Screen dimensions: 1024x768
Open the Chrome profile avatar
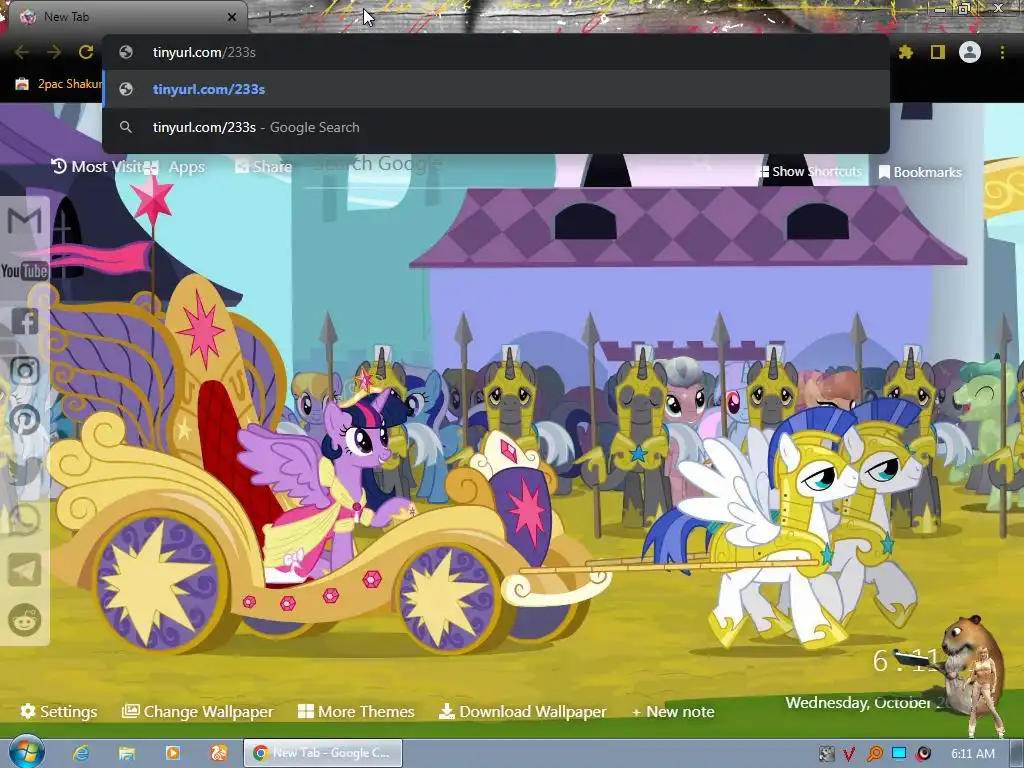(x=970, y=52)
